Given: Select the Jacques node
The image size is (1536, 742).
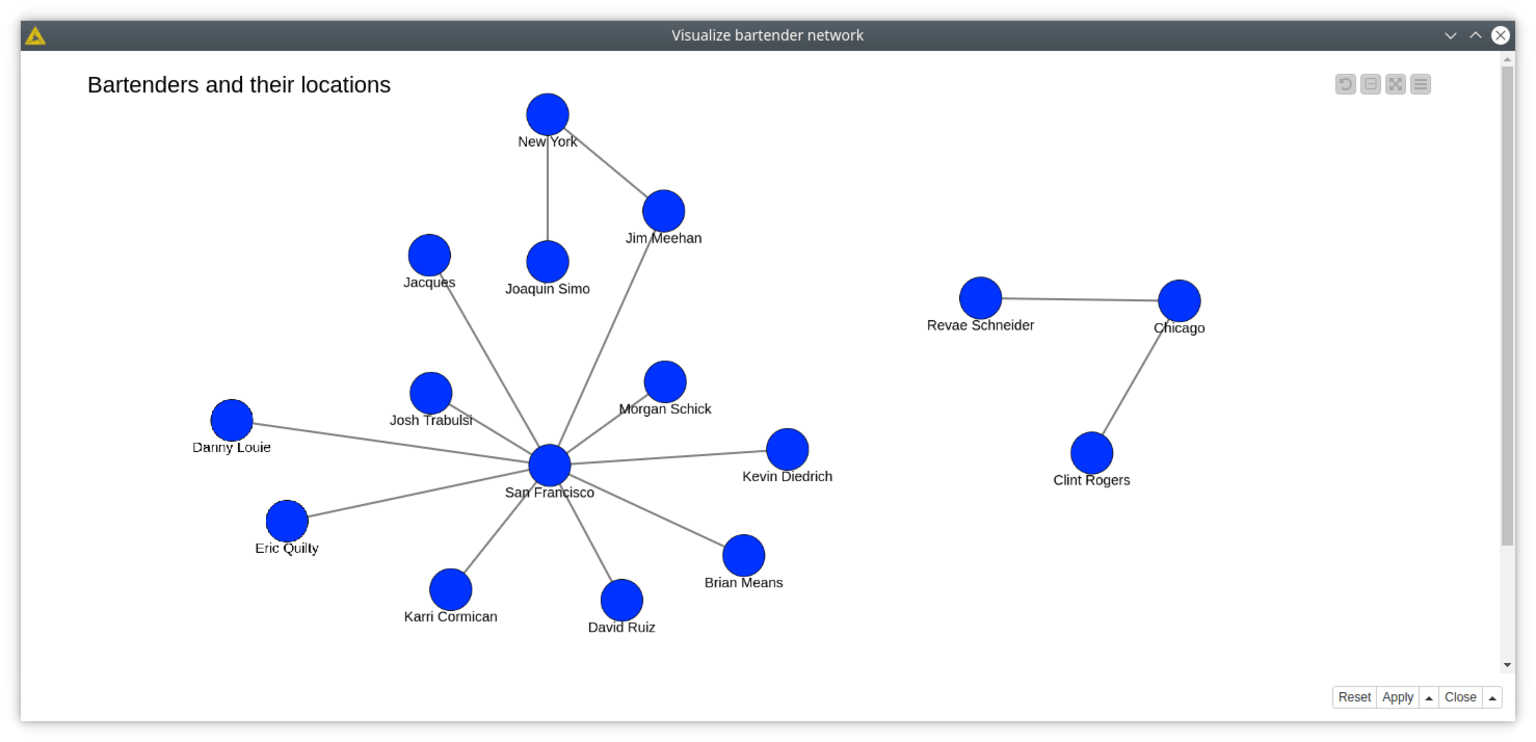Looking at the screenshot, I should 430,255.
